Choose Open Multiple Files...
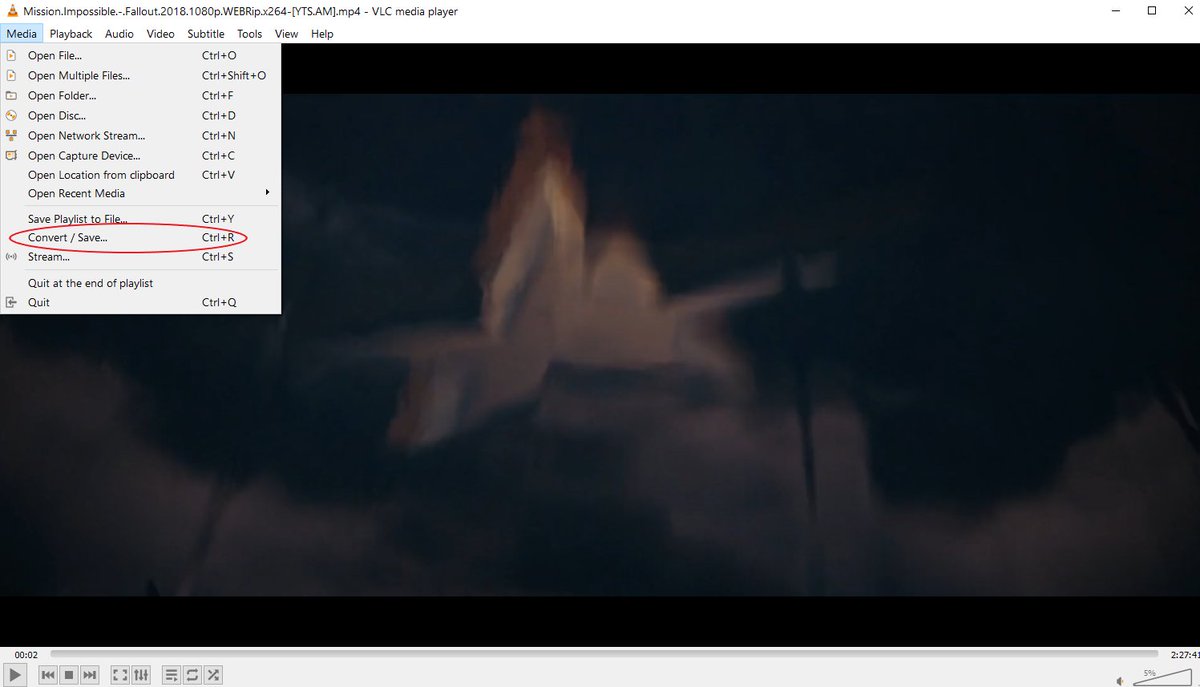This screenshot has width=1200, height=687. 140,76
